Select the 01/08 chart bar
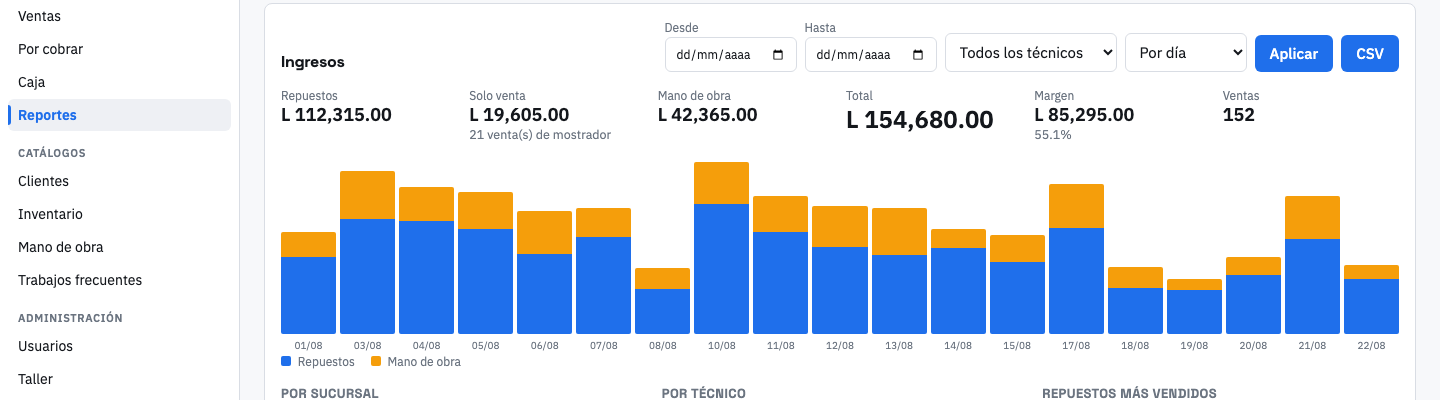Image resolution: width=1440 pixels, height=400 pixels. pyautogui.click(x=308, y=283)
